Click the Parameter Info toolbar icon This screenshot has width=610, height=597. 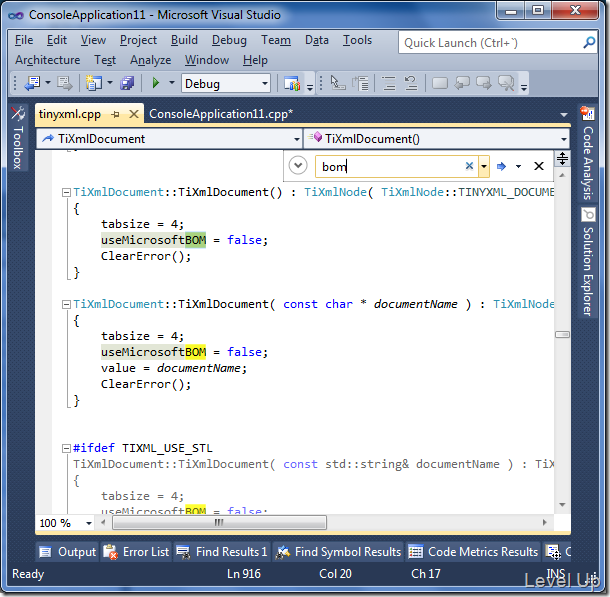[361, 83]
